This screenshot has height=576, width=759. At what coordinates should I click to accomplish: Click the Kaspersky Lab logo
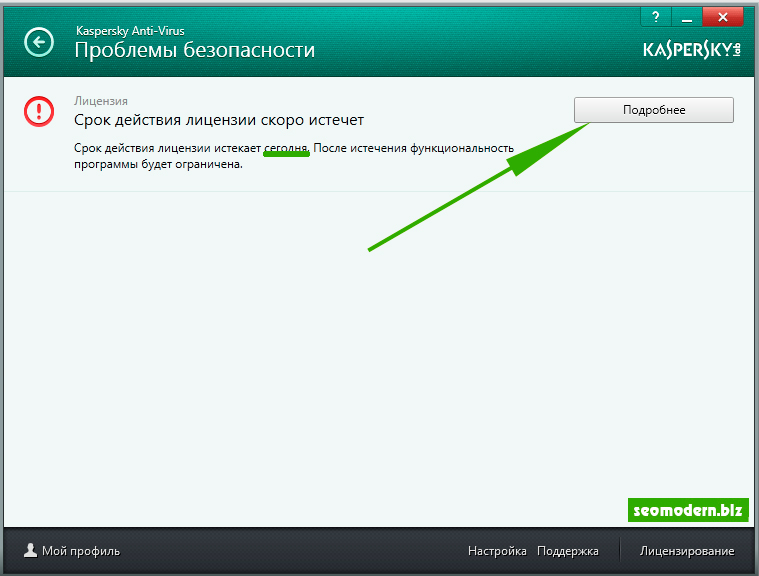pyautogui.click(x=693, y=50)
